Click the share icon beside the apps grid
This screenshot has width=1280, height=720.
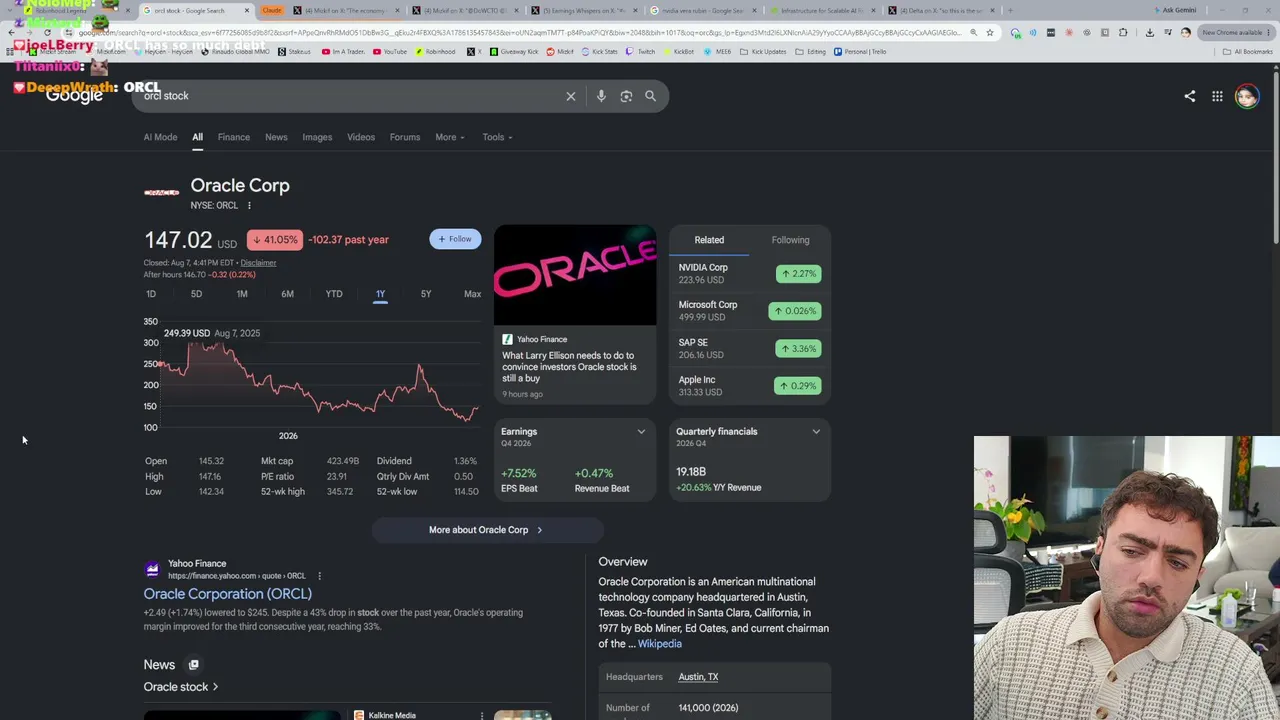pos(1189,96)
